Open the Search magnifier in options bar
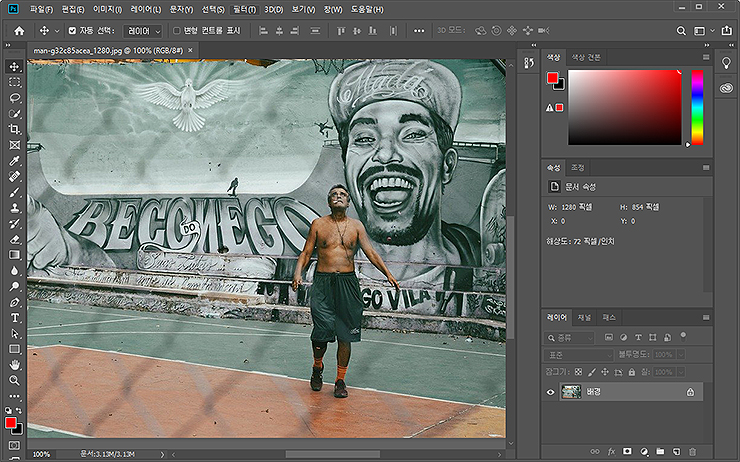The image size is (740, 462). pos(681,31)
